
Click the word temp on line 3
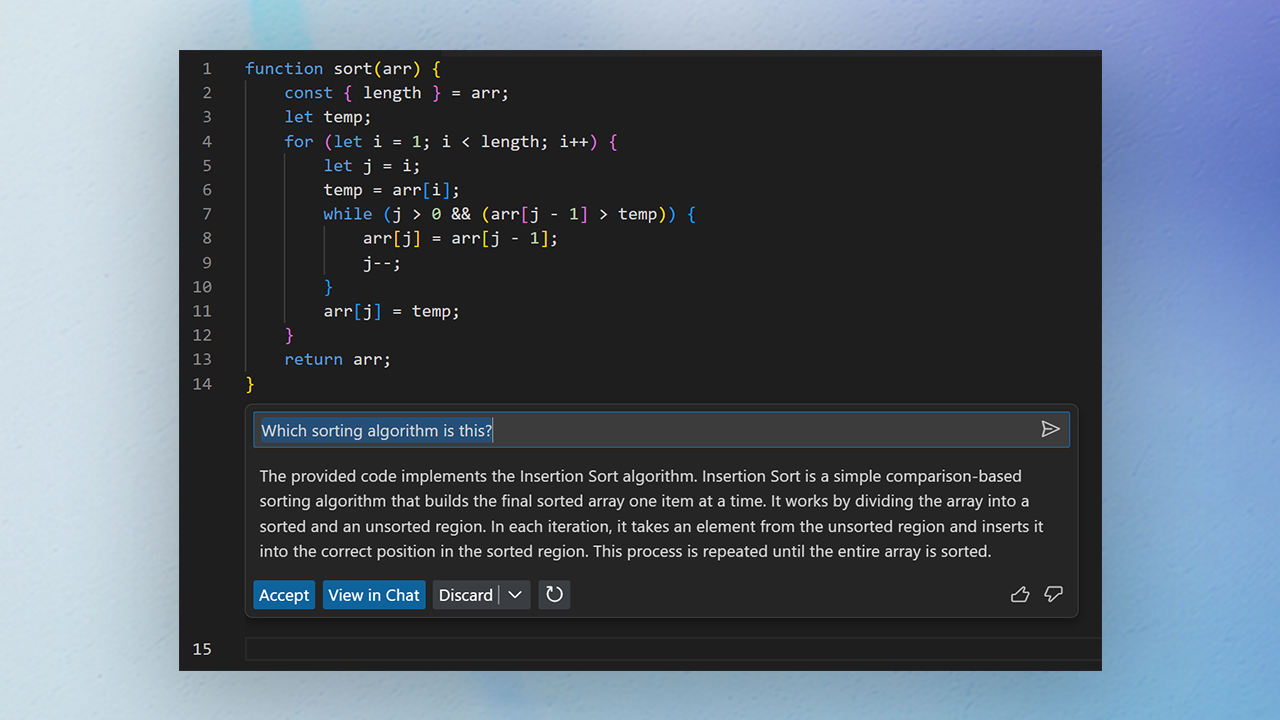click(345, 116)
